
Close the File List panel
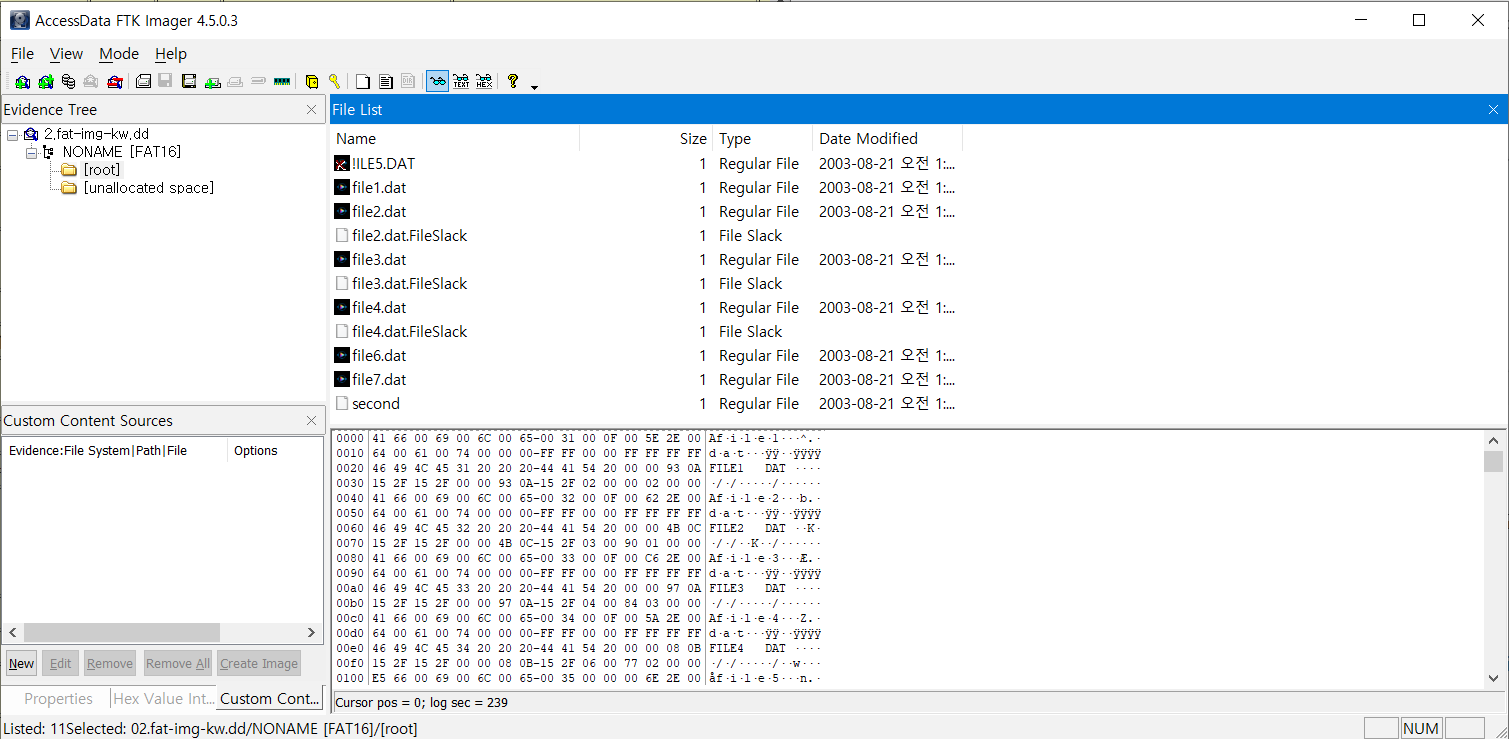coord(1493,110)
